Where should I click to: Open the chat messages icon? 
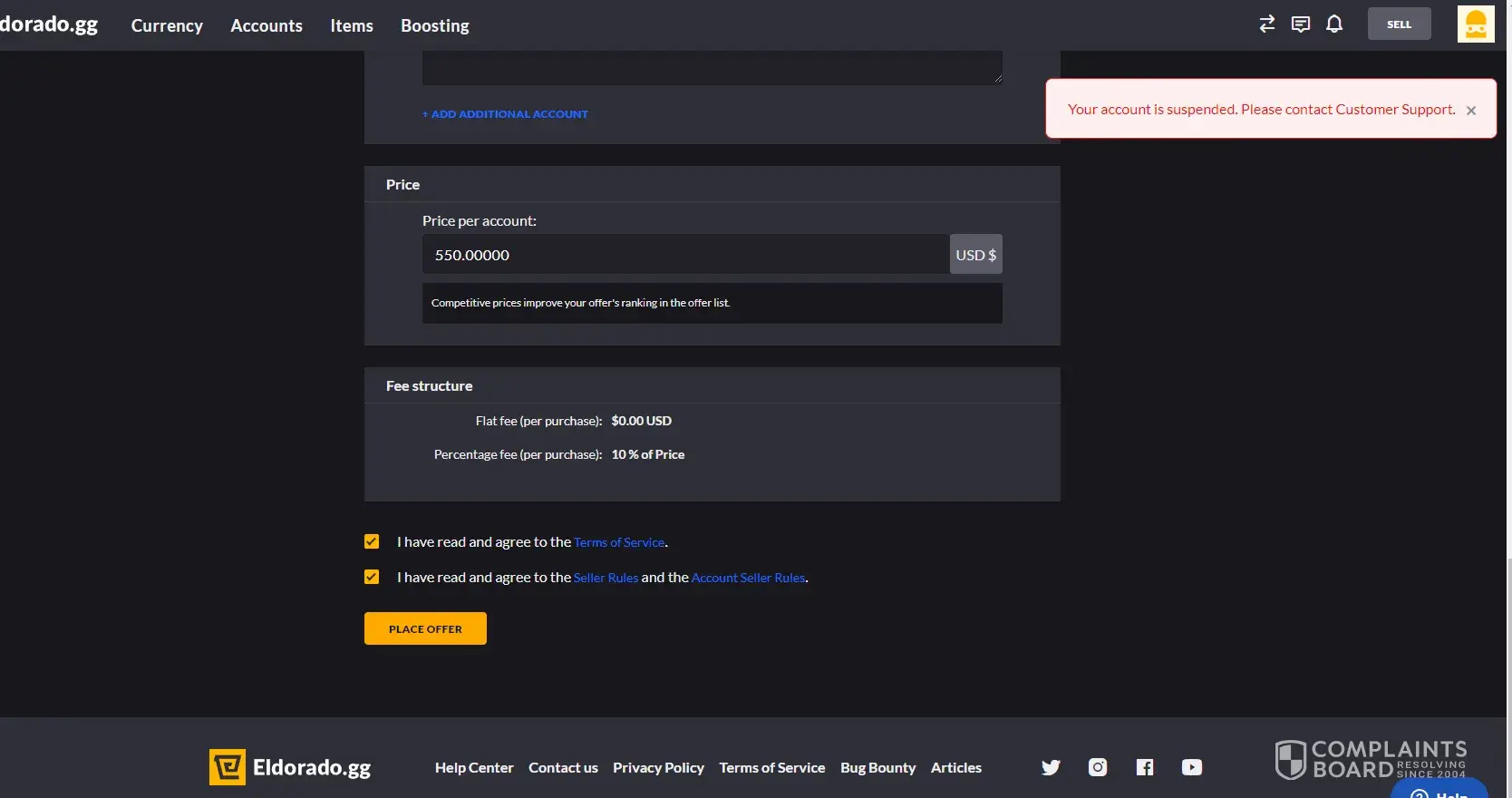[1301, 24]
